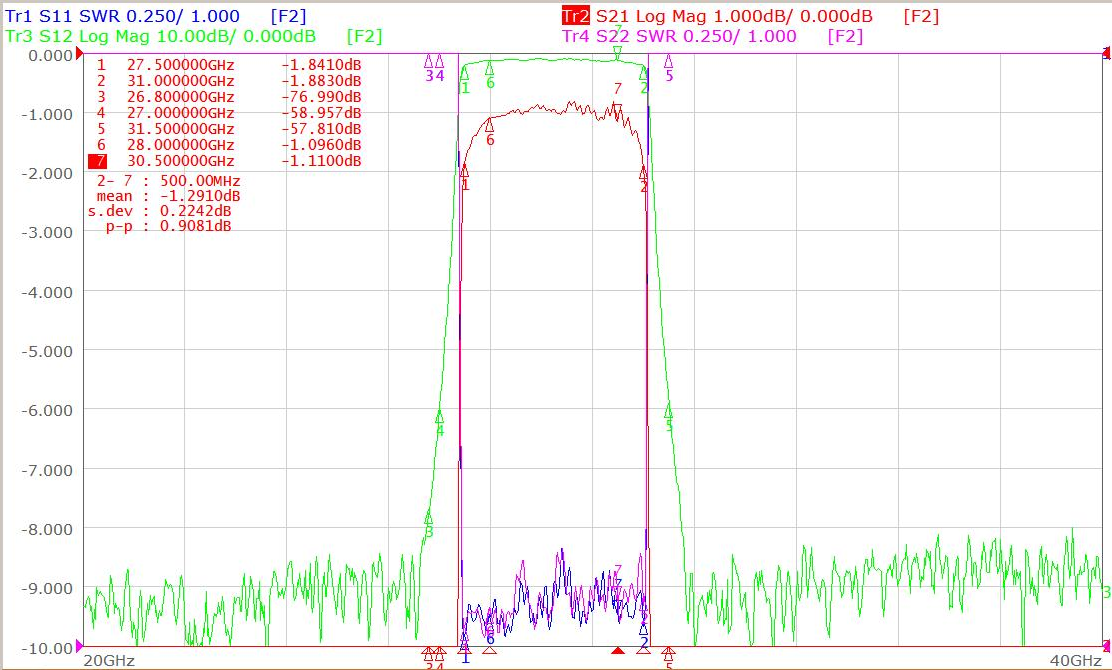The width and height of the screenshot is (1112, 670).
Task: Click the filled red active marker triangle on the frequency axis
Action: pos(618,650)
